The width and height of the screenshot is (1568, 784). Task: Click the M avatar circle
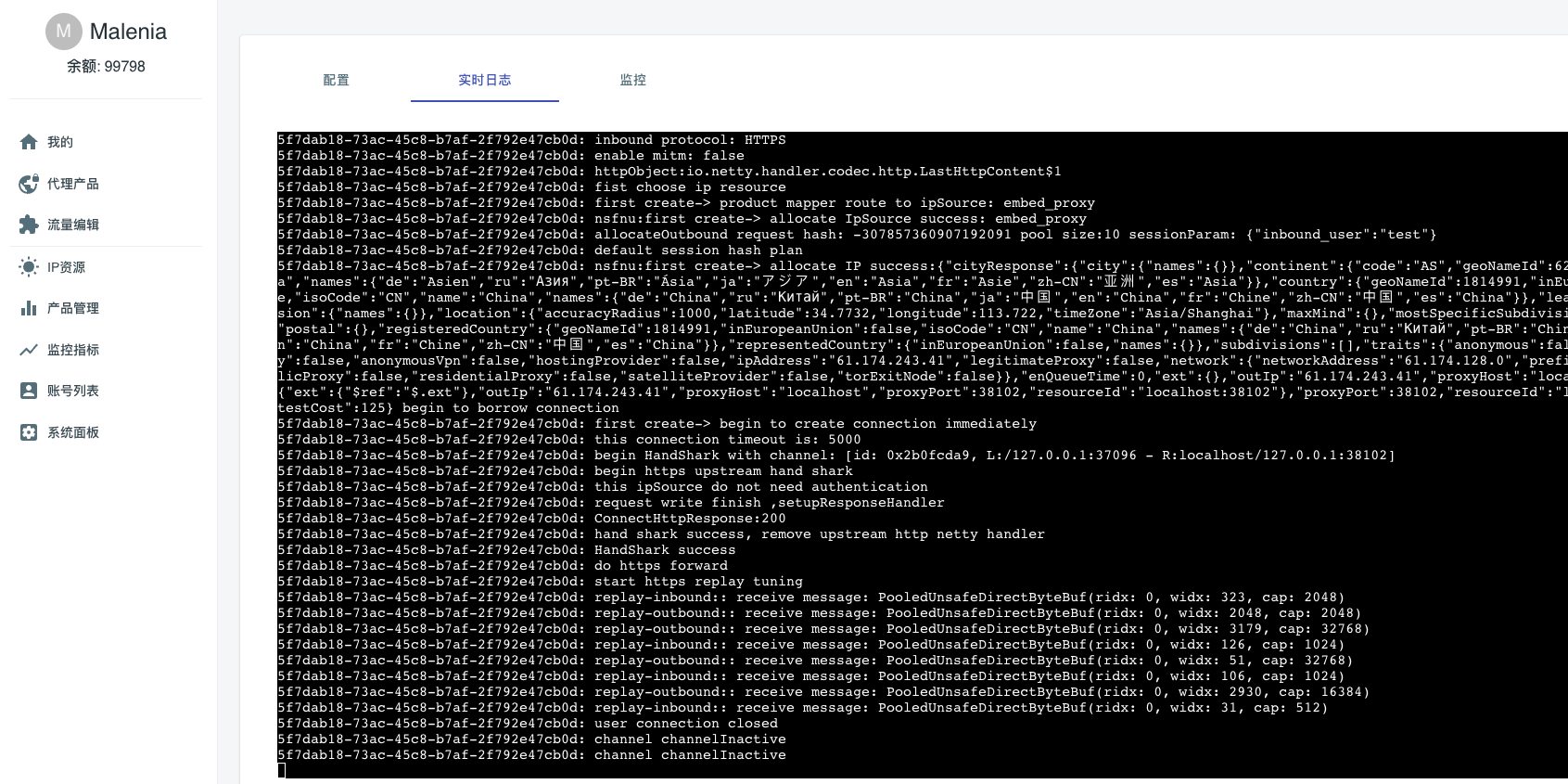click(63, 32)
